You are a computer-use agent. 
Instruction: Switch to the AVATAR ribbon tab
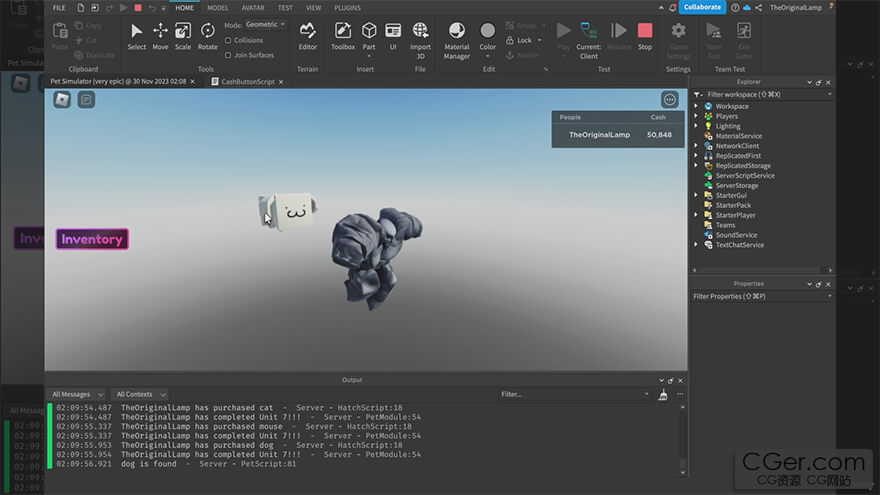click(x=253, y=8)
